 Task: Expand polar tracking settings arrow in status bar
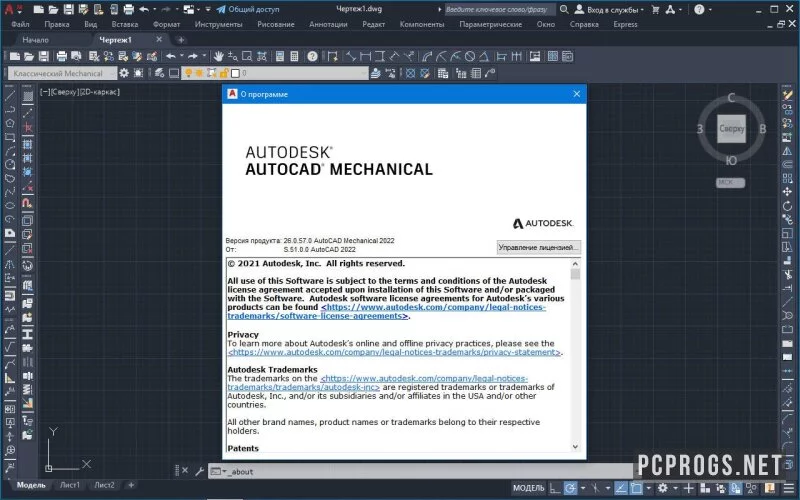click(583, 488)
